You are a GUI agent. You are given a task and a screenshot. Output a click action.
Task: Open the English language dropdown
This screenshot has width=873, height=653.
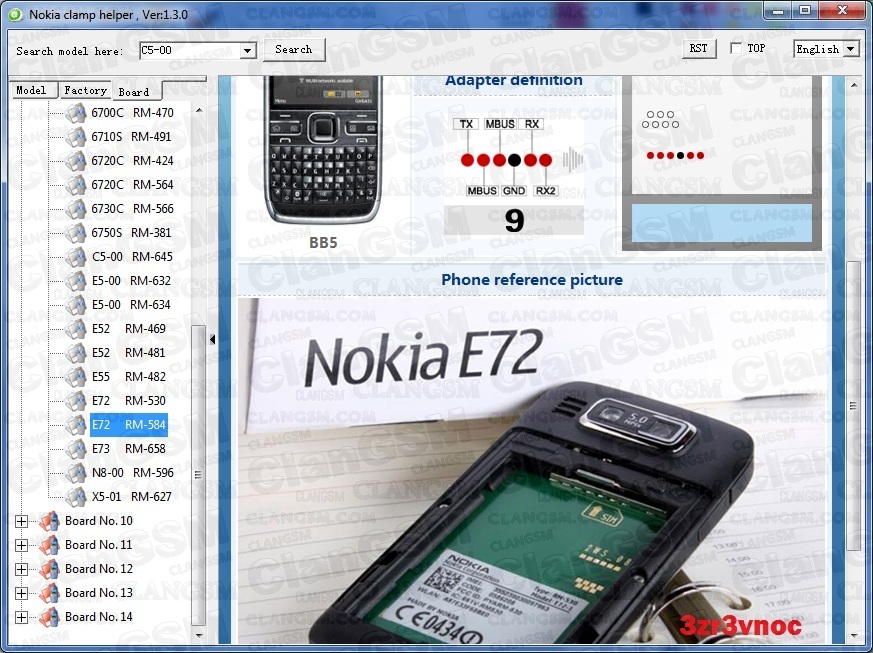851,49
